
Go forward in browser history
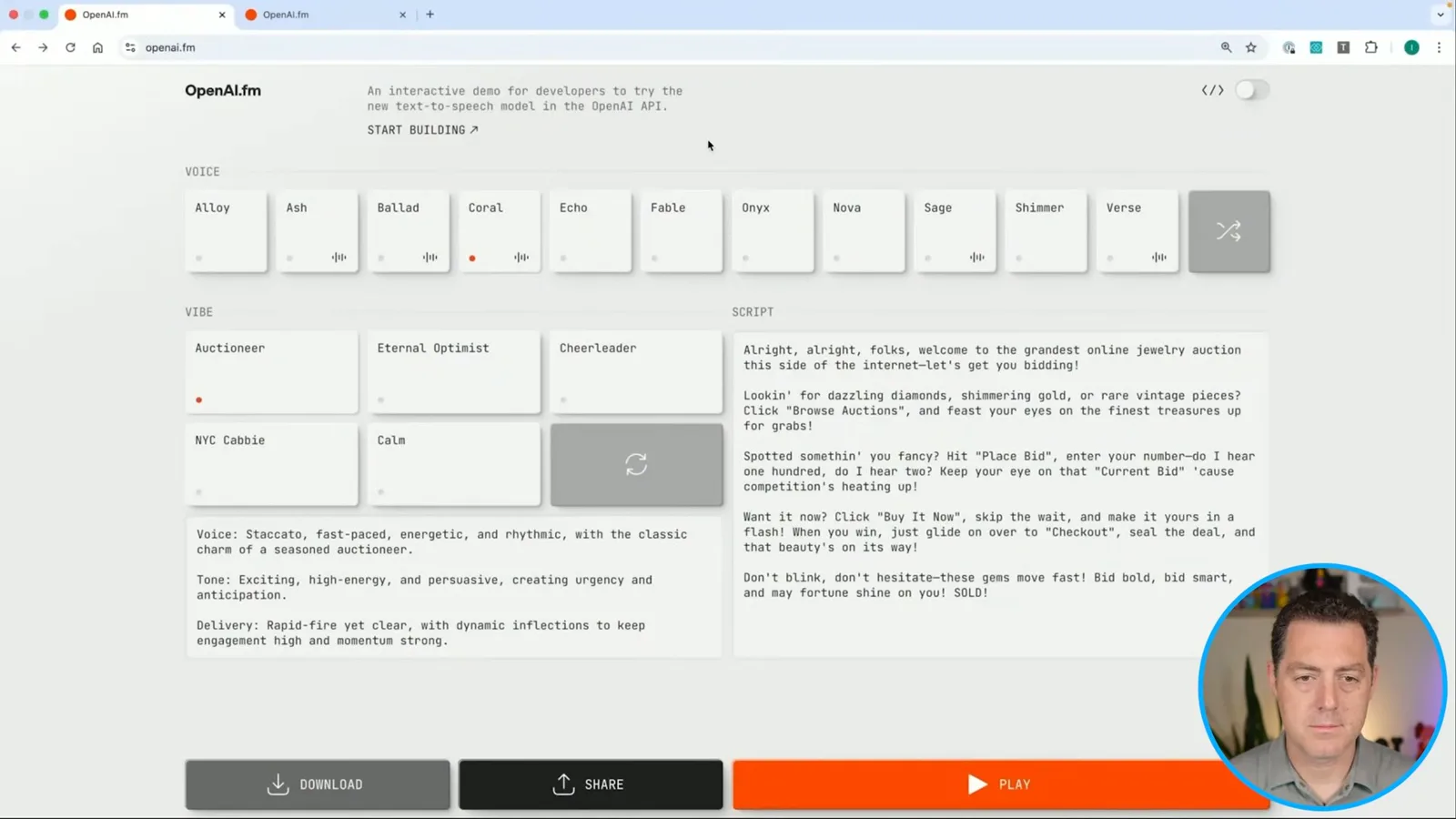(x=43, y=47)
